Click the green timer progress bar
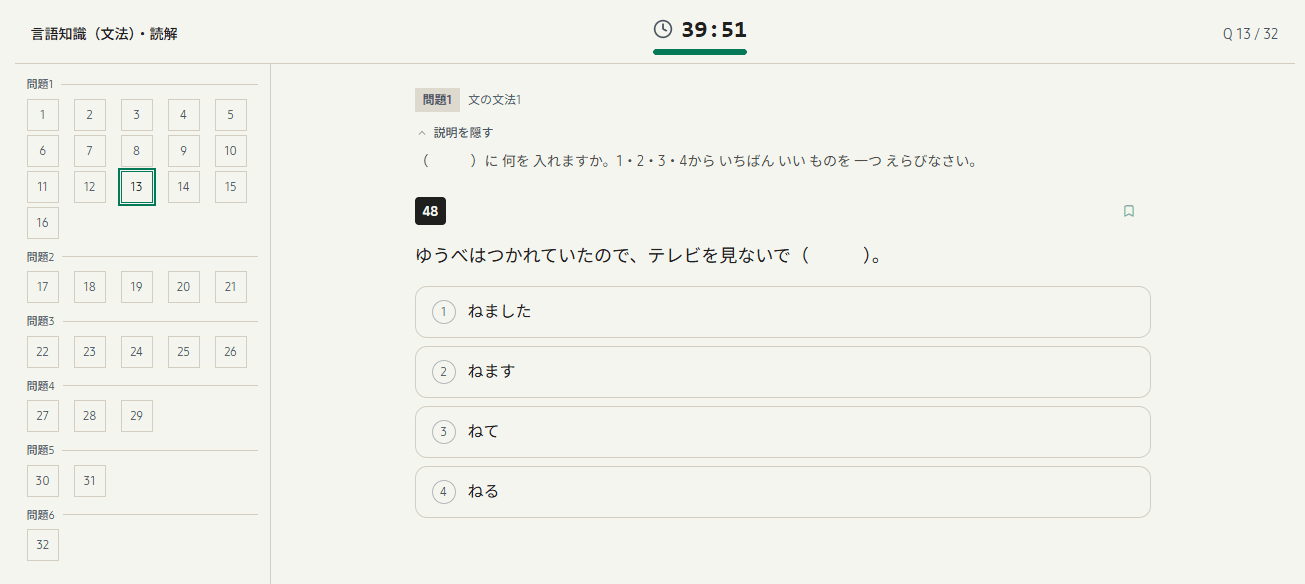The height and width of the screenshot is (584, 1305). (x=699, y=50)
